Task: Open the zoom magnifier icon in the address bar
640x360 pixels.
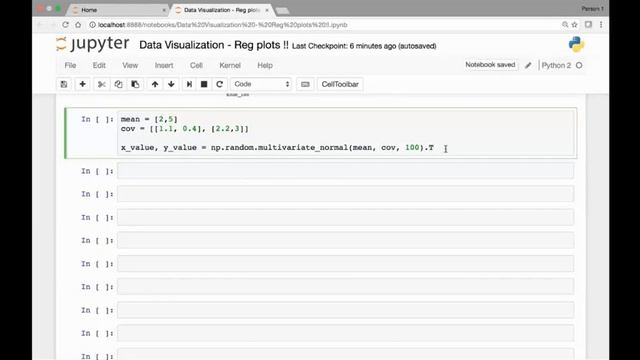Action: 565,25
